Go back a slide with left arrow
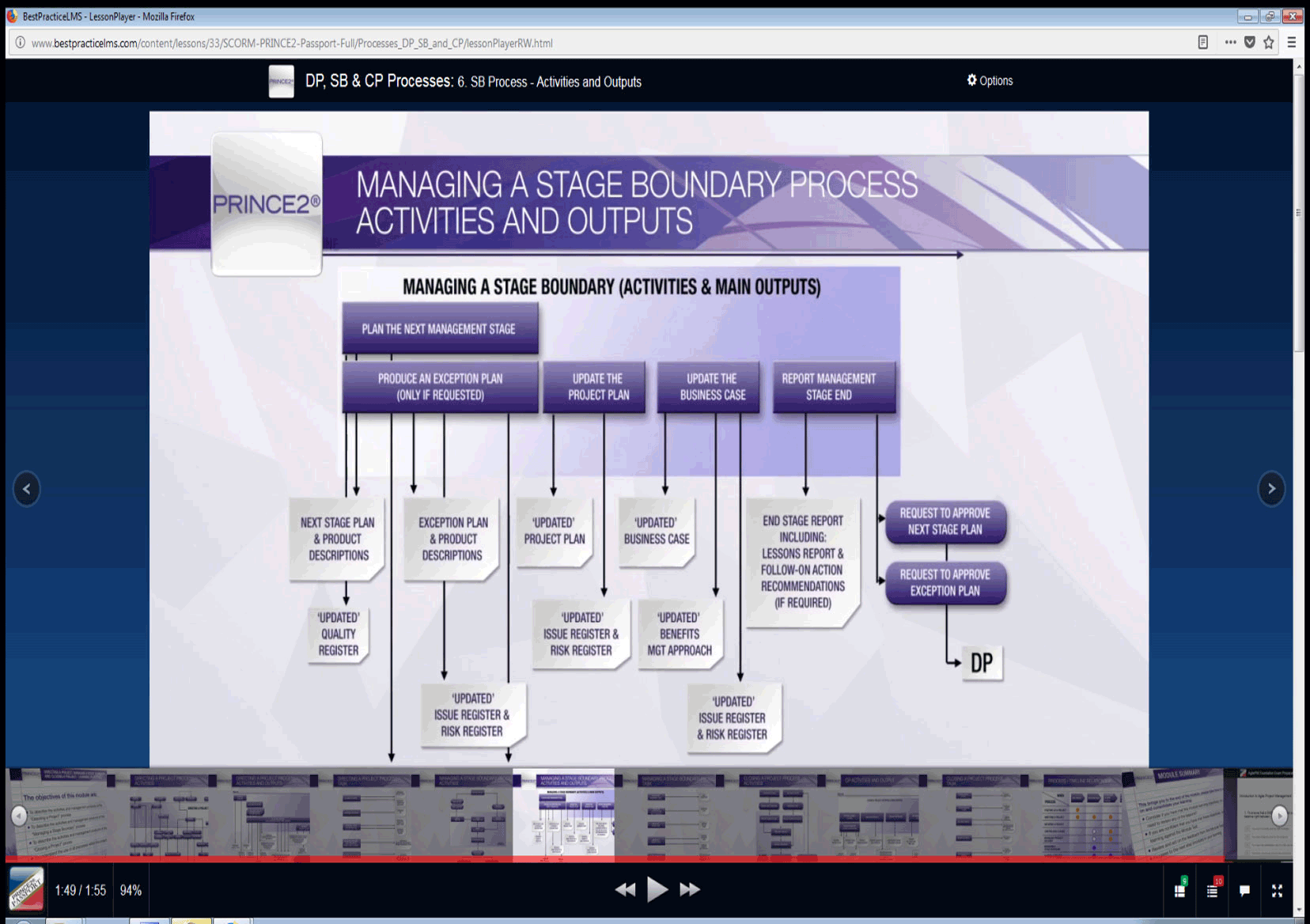The height and width of the screenshot is (924, 1310). coord(26,489)
